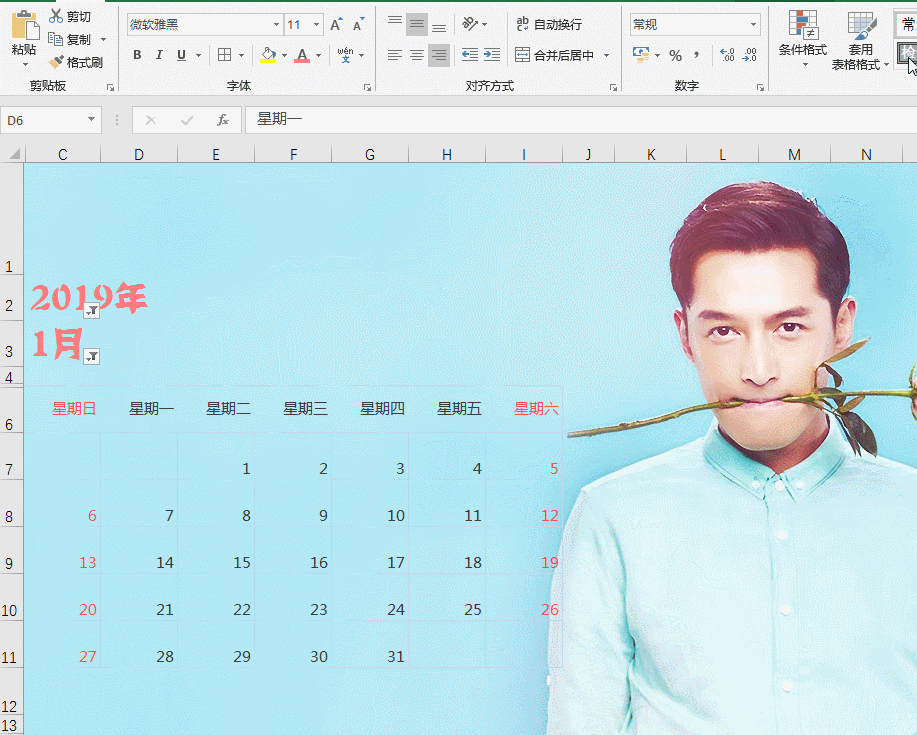Open the month filter button beside 1月
The image size is (917, 735).
pos(92,356)
